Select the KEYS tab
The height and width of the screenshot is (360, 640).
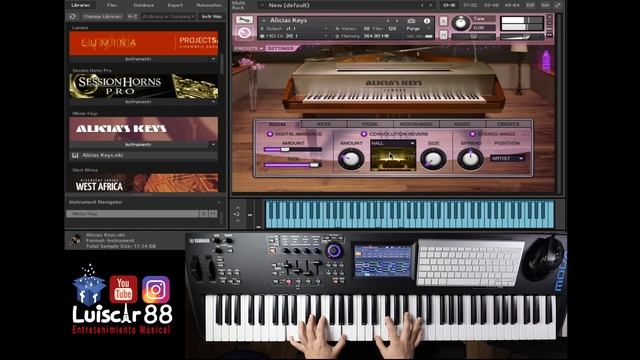coord(324,124)
